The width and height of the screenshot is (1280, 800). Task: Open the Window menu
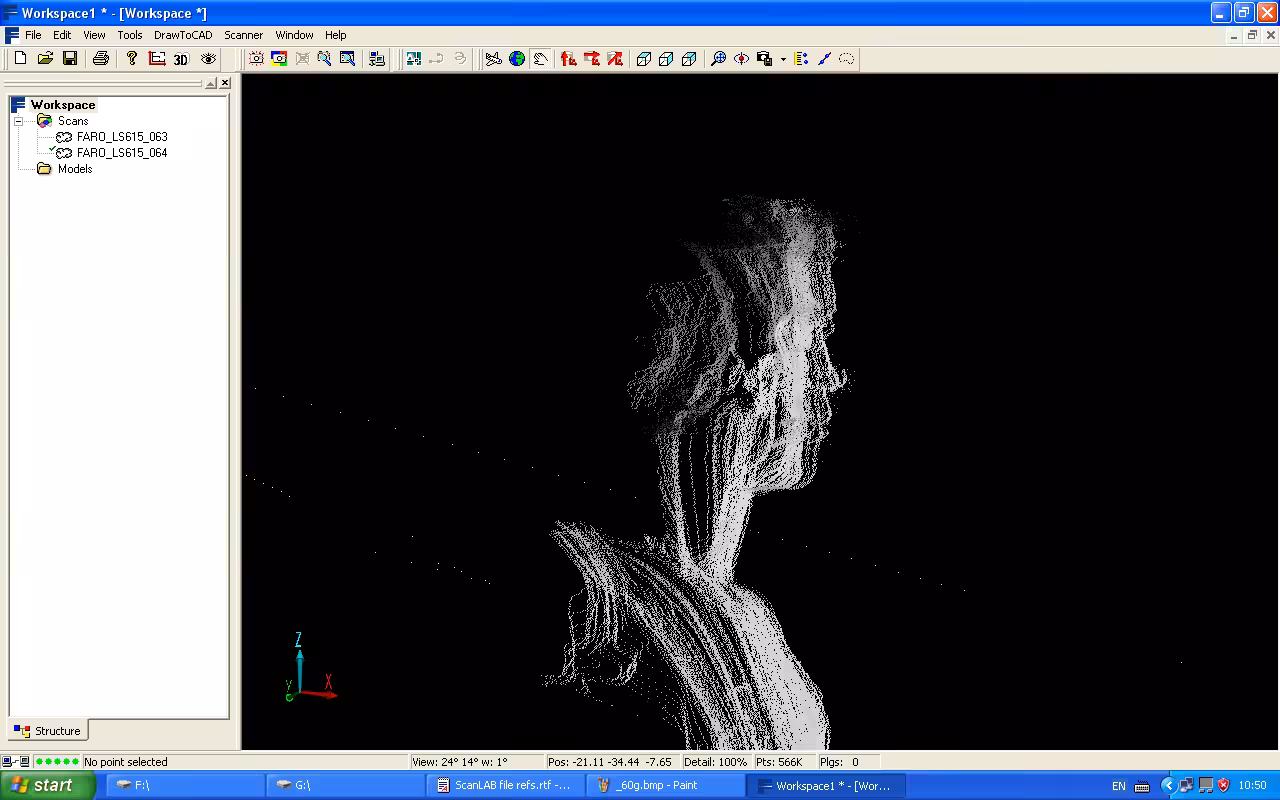click(295, 35)
